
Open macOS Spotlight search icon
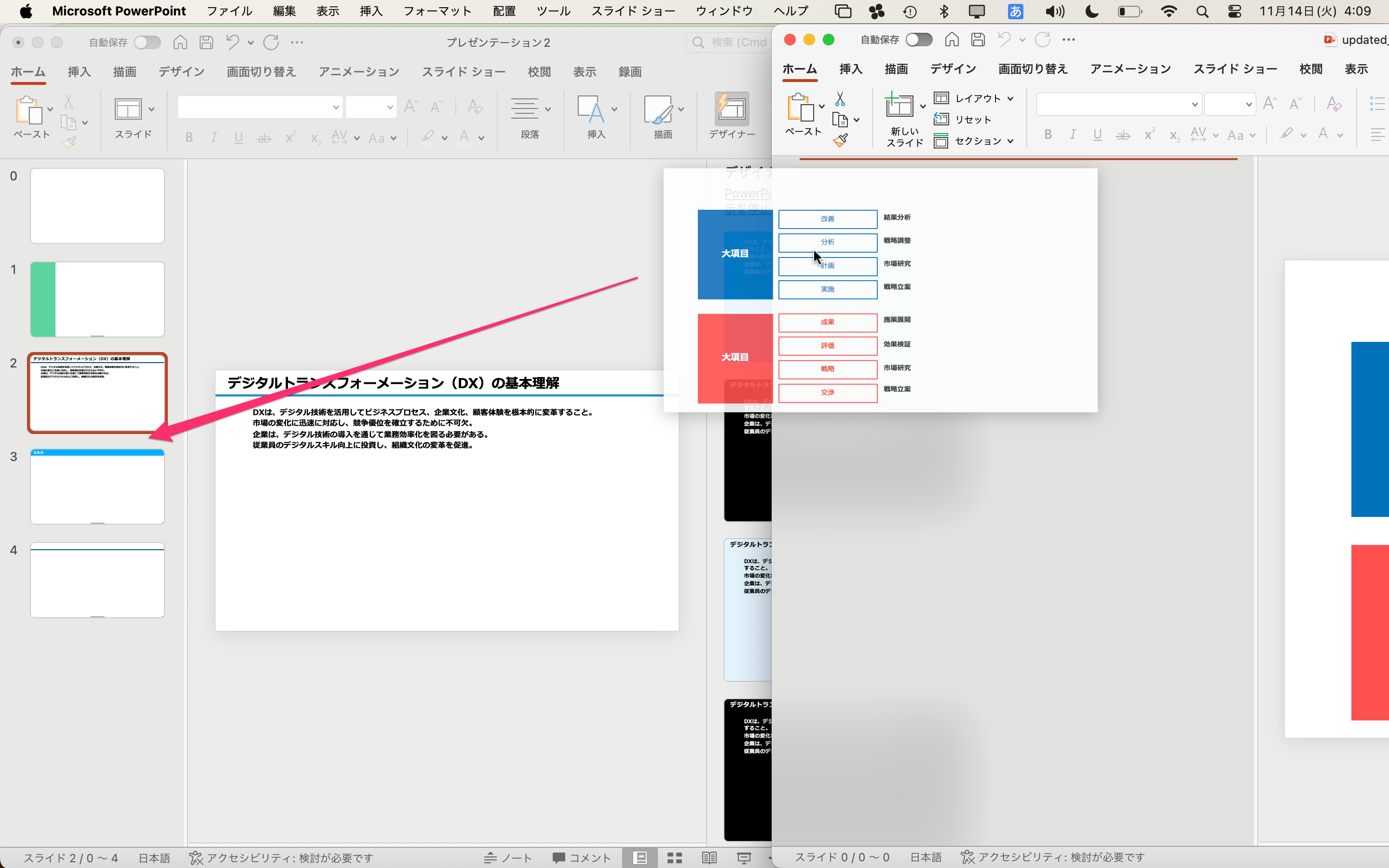(x=1202, y=12)
